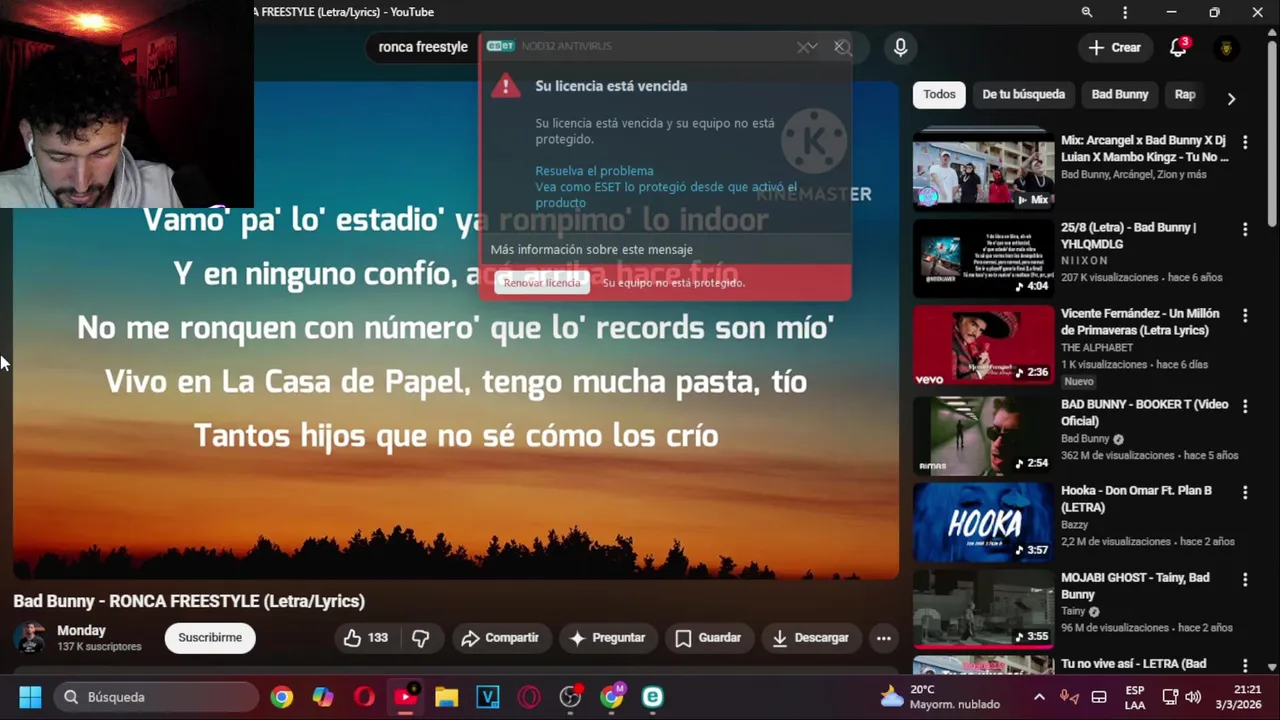Select the Todos filter chip
Image resolution: width=1280 pixels, height=720 pixels.
939,94
